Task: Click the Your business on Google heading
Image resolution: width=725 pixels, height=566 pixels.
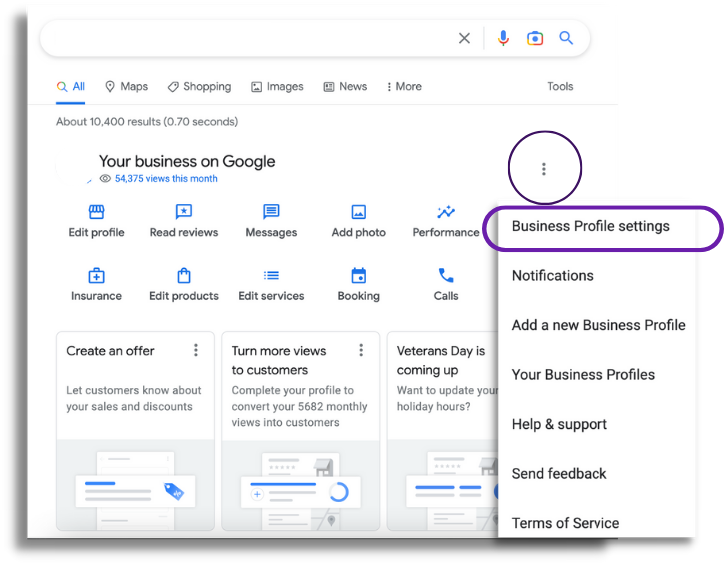Action: tap(187, 161)
